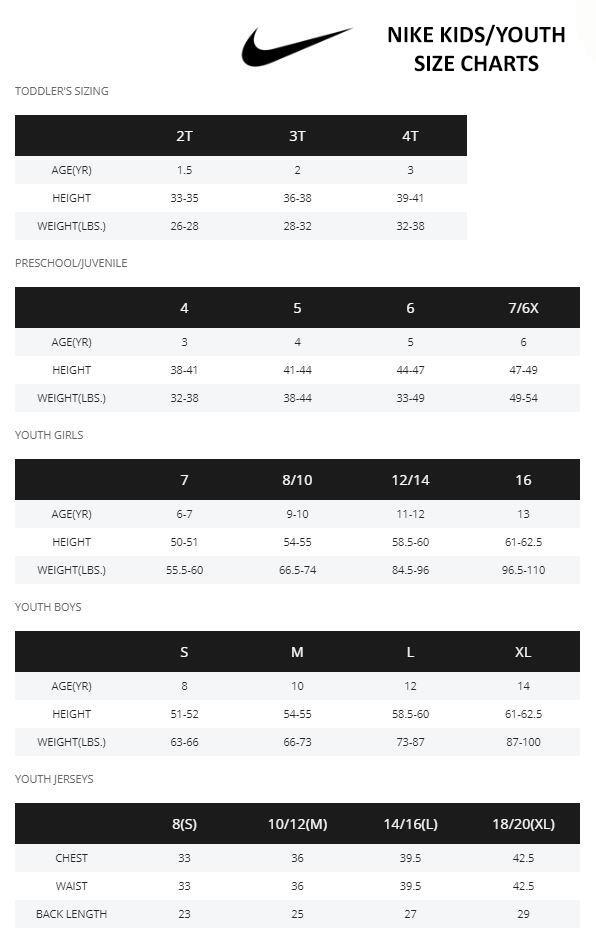Click the Youth Boys section heading
The width and height of the screenshot is (596, 943).
click(x=48, y=607)
